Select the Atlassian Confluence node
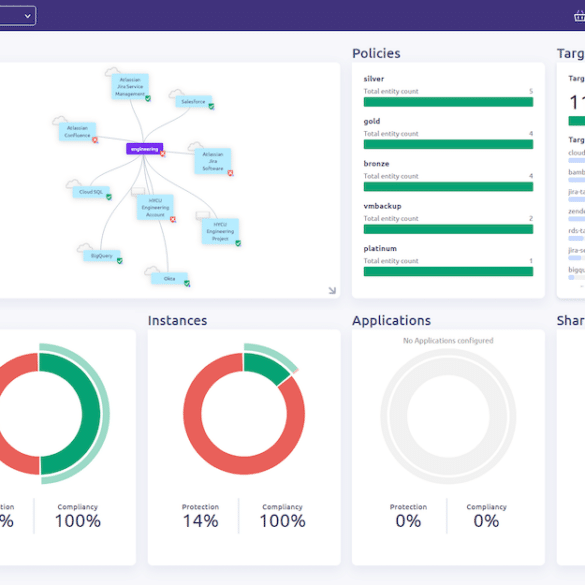The width and height of the screenshot is (585, 585). click(x=77, y=131)
